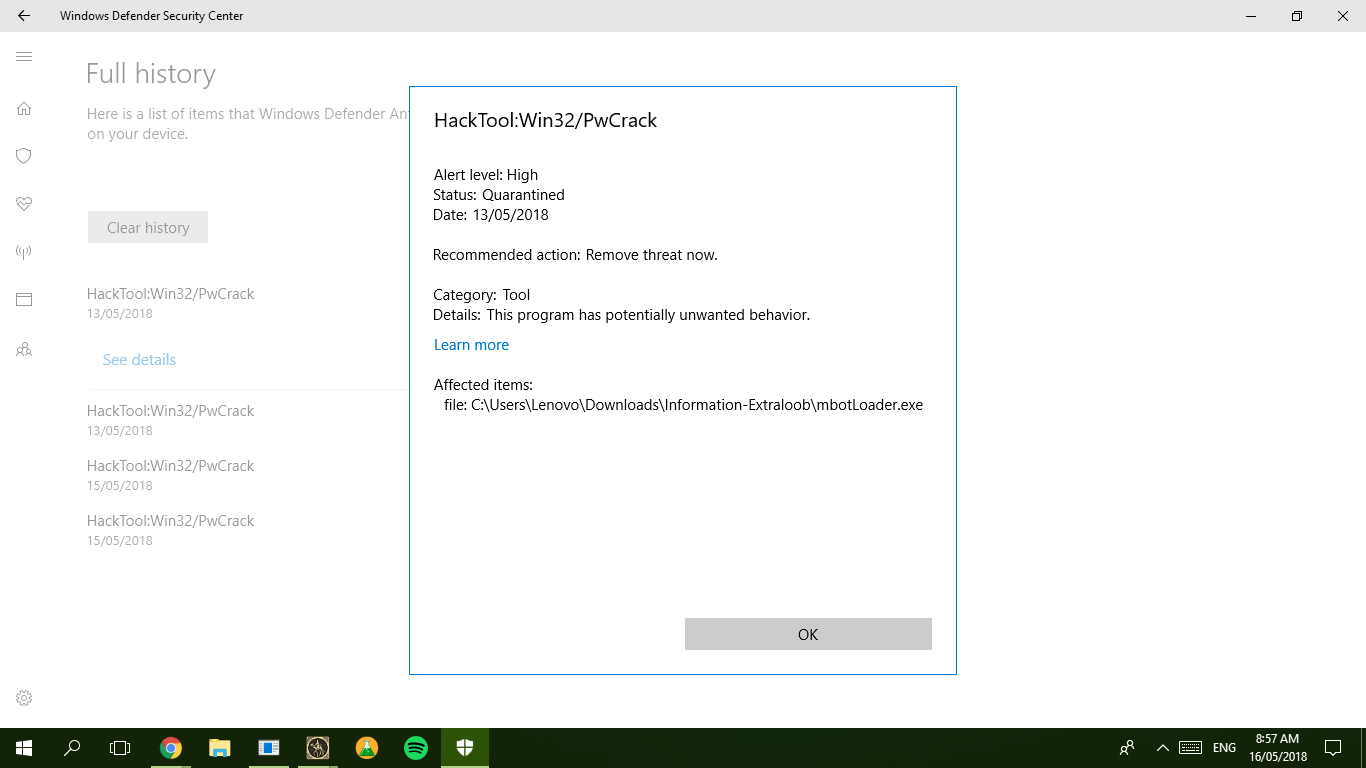Open Device performance & health heart icon
This screenshot has width=1366, height=768.
point(24,204)
